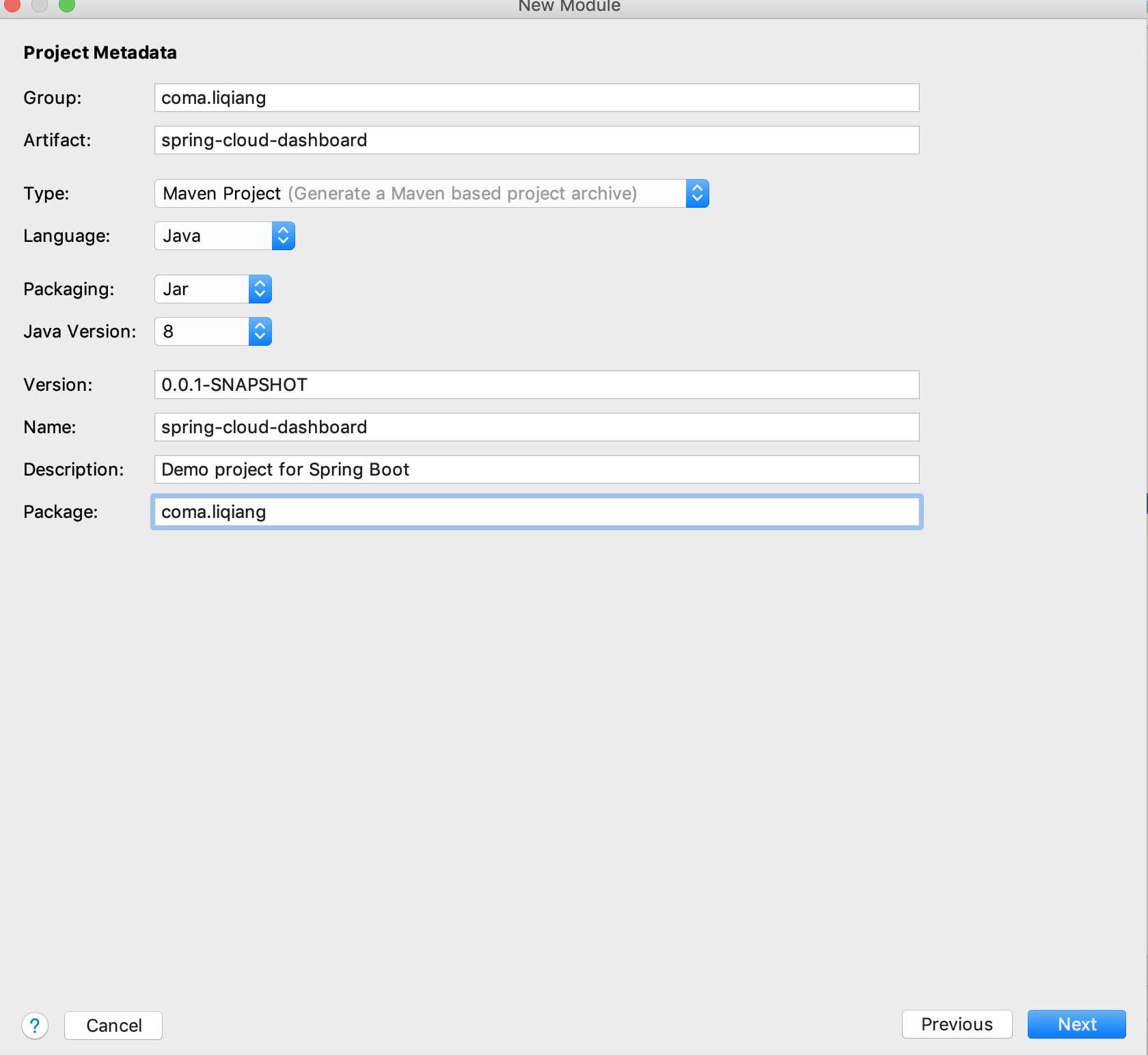Focus the Group text field
1148x1055 pixels.
pos(536,98)
